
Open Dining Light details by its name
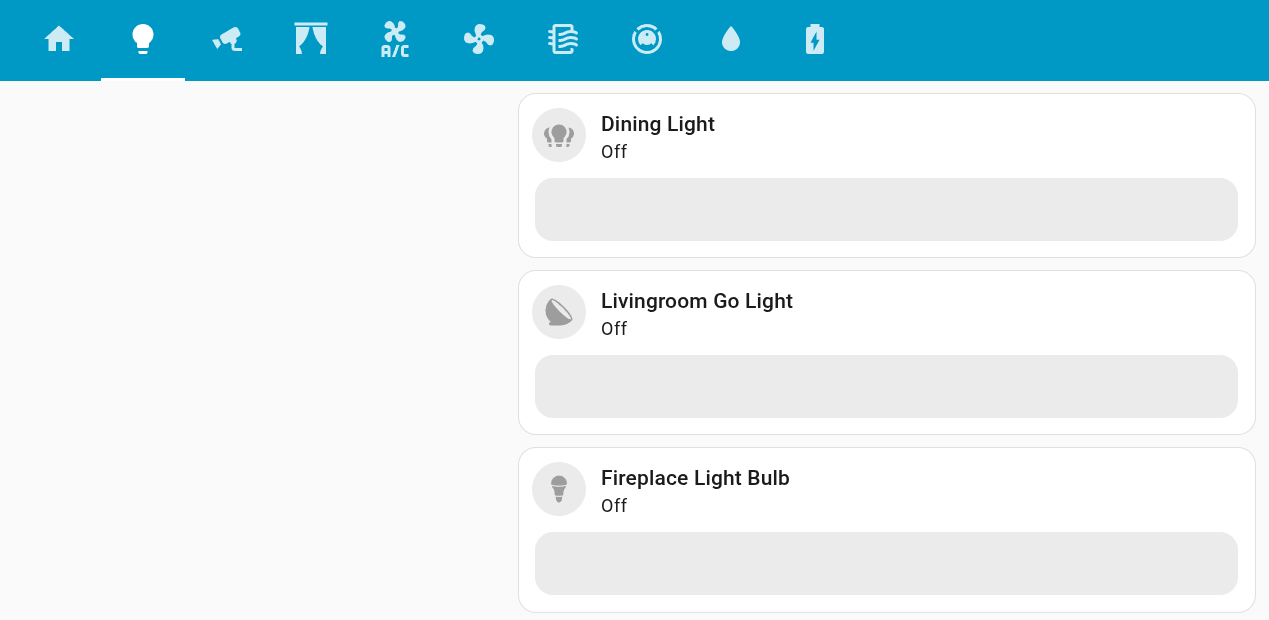click(x=657, y=124)
